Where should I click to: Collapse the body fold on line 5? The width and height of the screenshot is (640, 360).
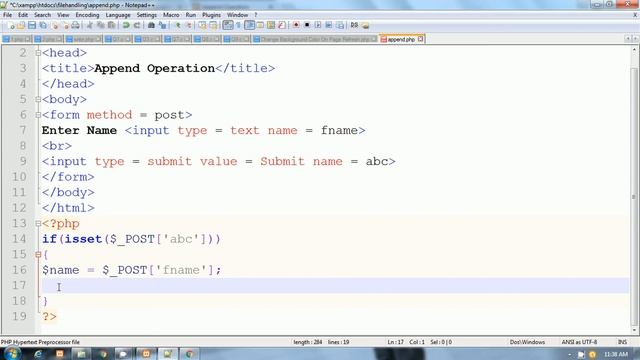[x=38, y=99]
